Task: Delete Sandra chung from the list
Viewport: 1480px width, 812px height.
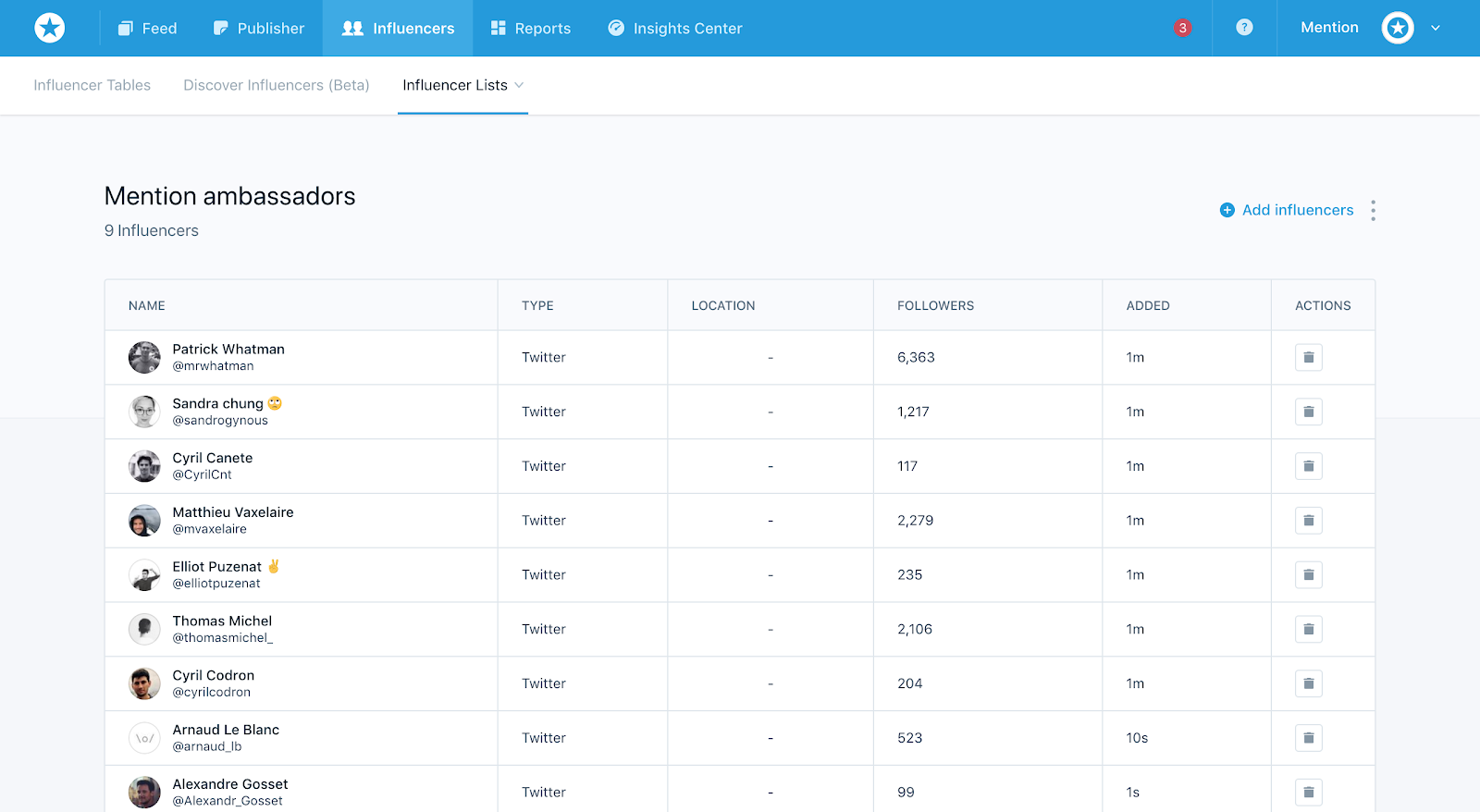Action: 1309,412
